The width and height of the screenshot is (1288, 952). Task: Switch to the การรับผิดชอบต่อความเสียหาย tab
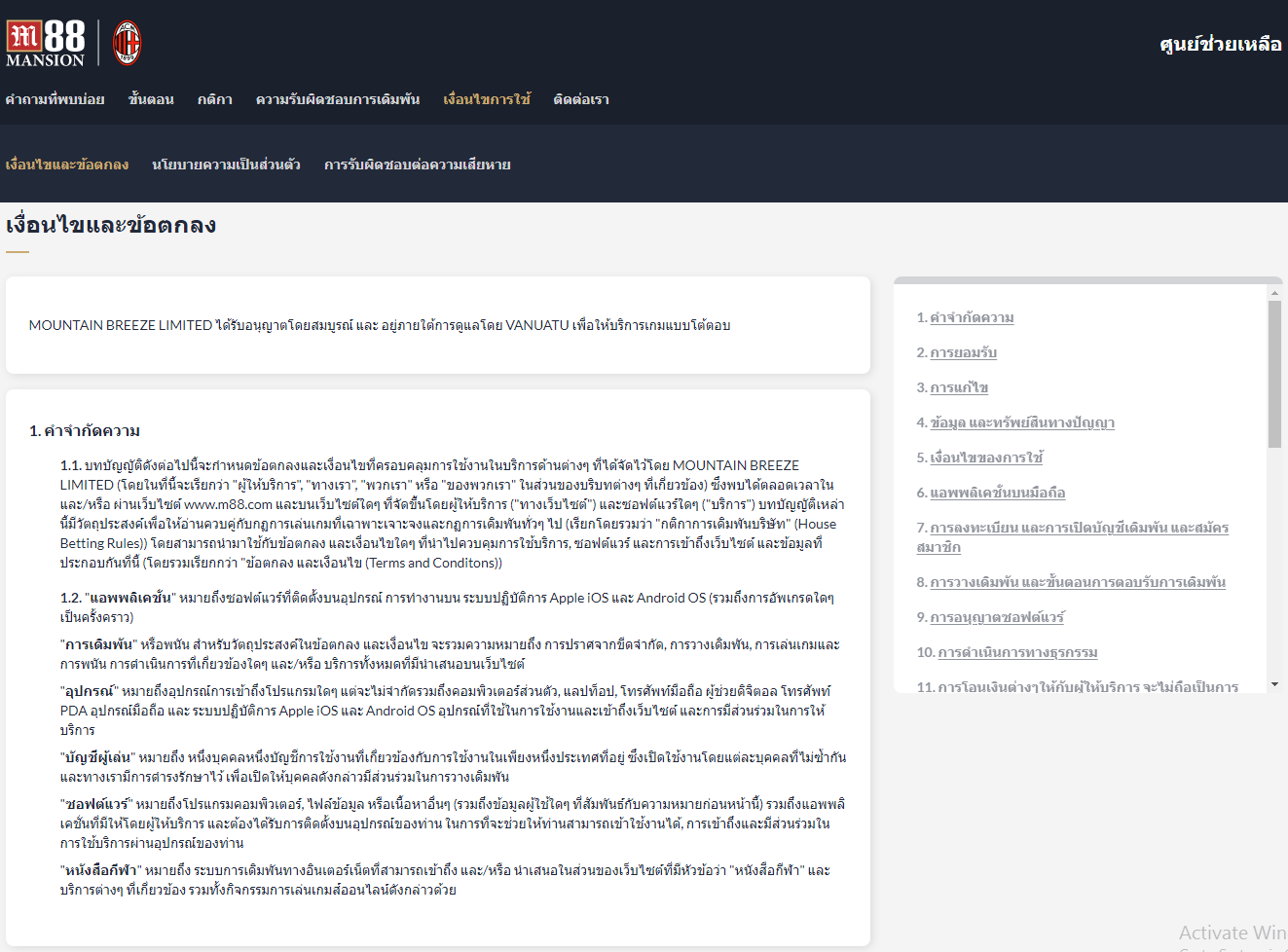(x=417, y=165)
